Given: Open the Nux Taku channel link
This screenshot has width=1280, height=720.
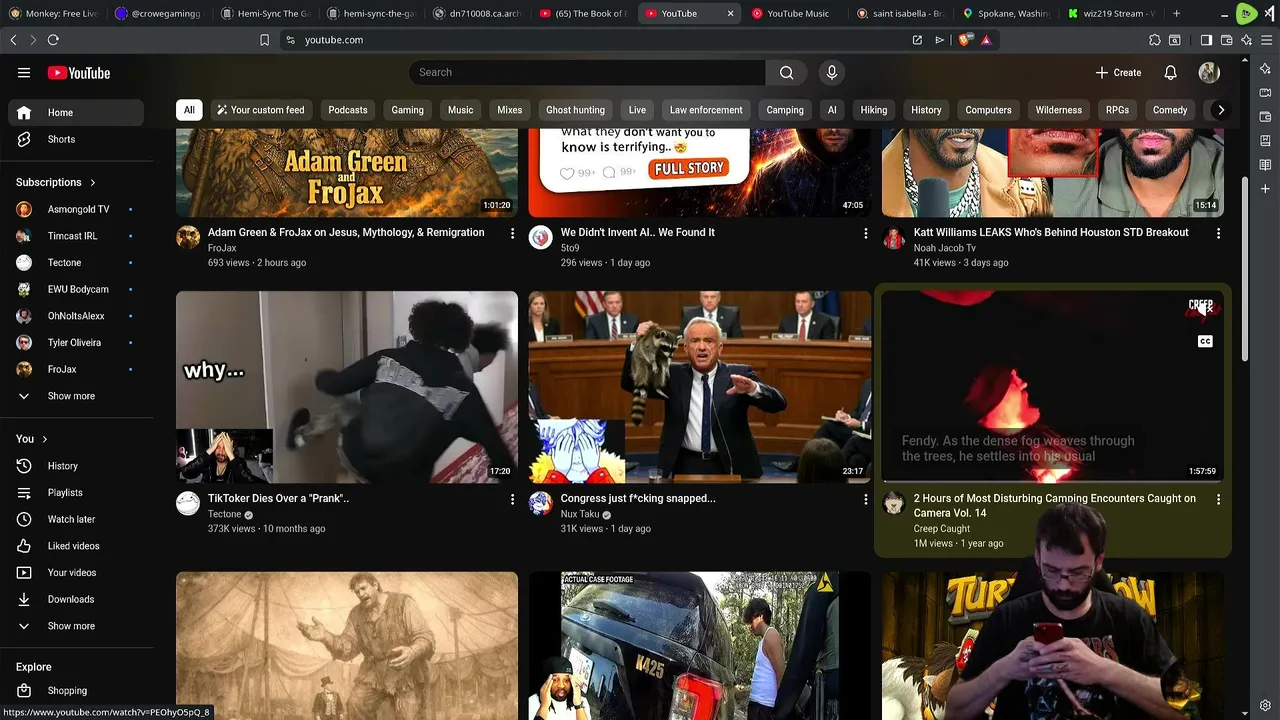Looking at the screenshot, I should coord(580,515).
